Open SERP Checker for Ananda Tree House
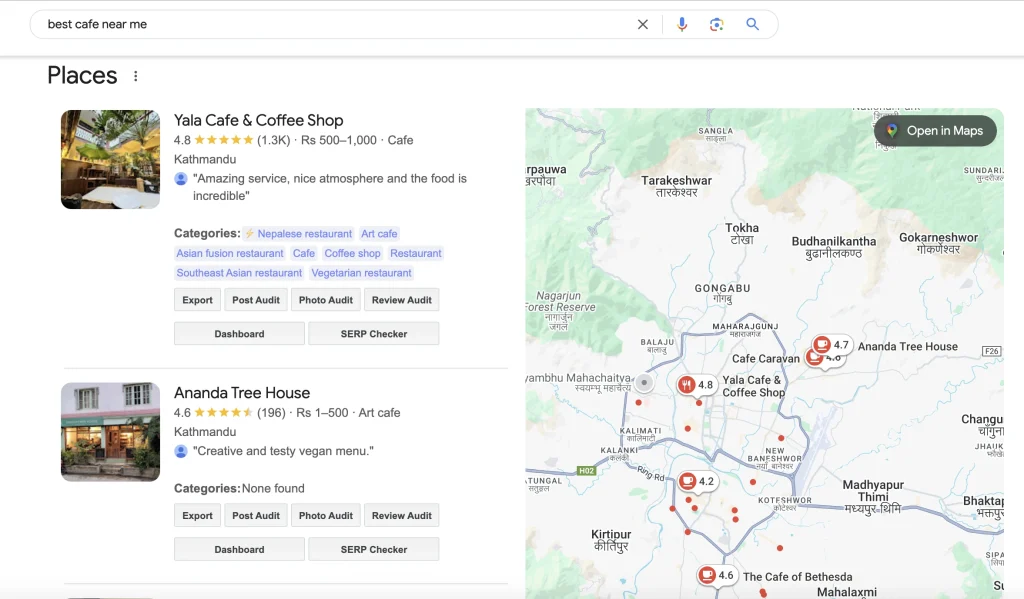The width and height of the screenshot is (1024, 599). coord(373,548)
